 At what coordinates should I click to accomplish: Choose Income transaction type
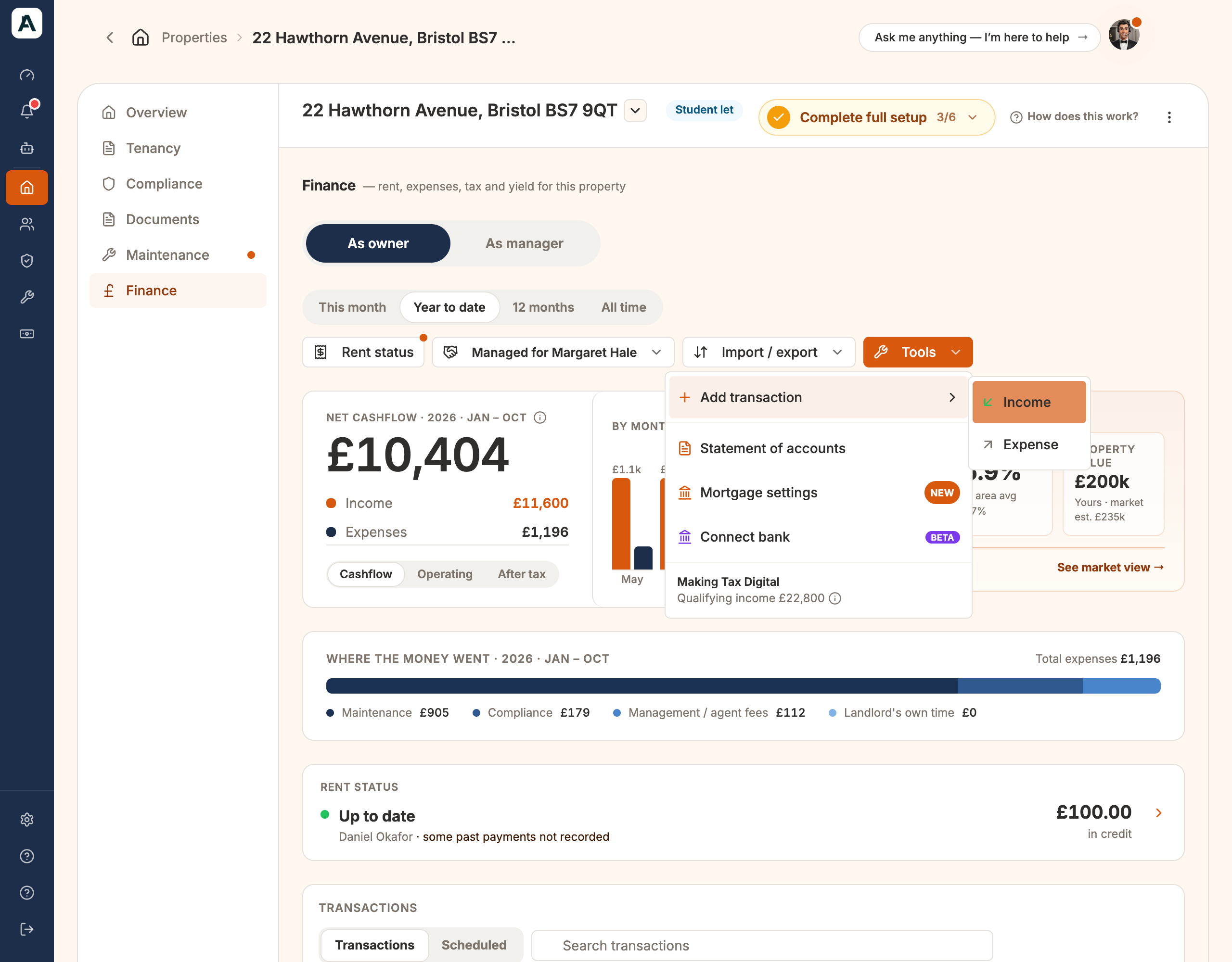tap(1029, 402)
